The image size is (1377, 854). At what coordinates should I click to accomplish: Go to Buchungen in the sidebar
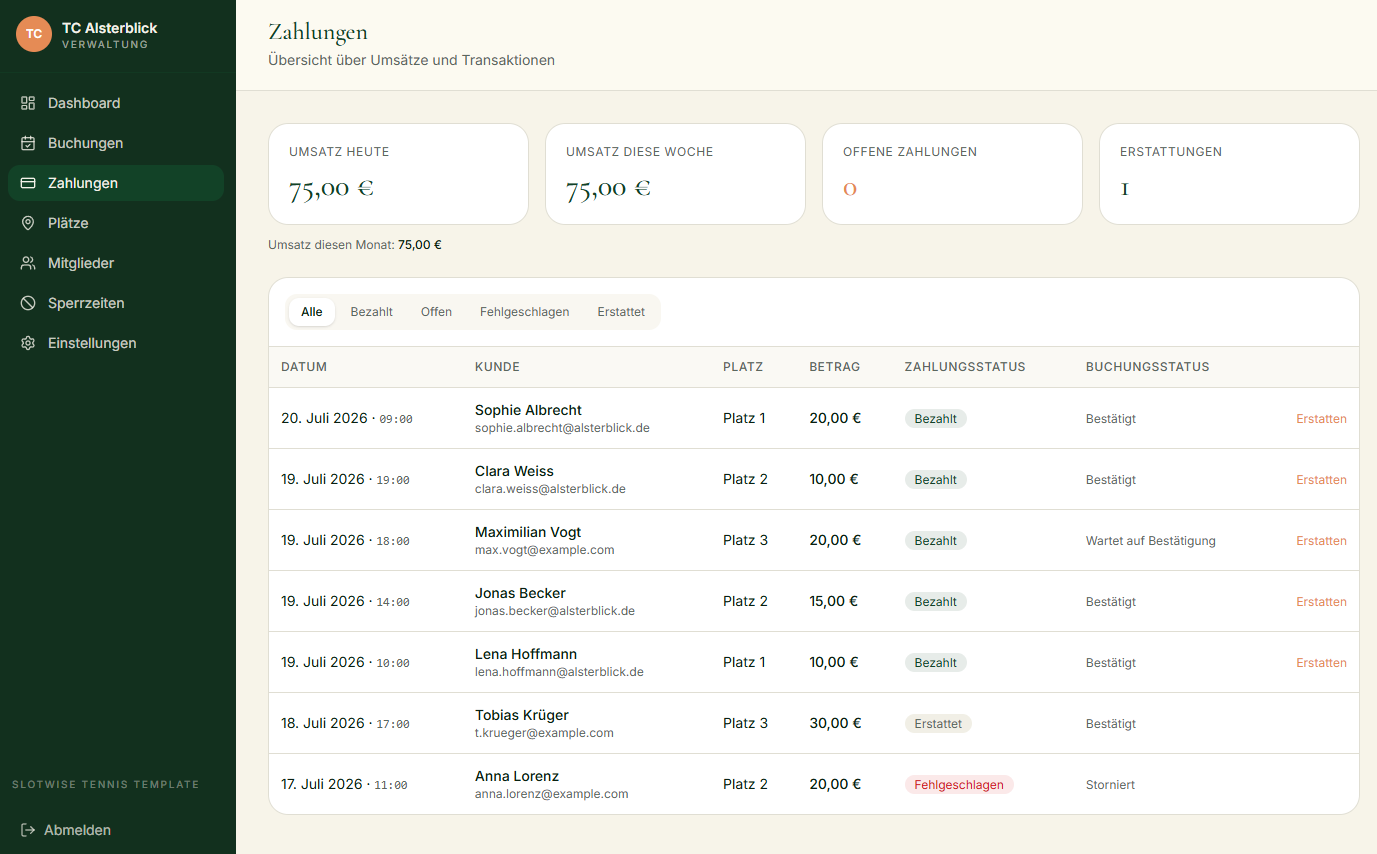116,143
